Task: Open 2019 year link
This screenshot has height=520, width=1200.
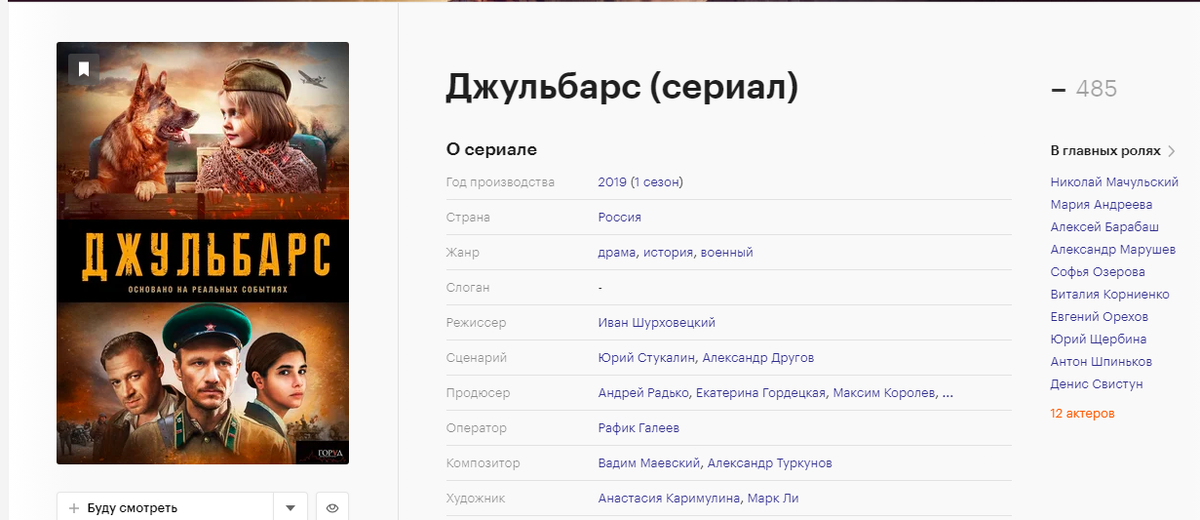Action: [x=612, y=182]
